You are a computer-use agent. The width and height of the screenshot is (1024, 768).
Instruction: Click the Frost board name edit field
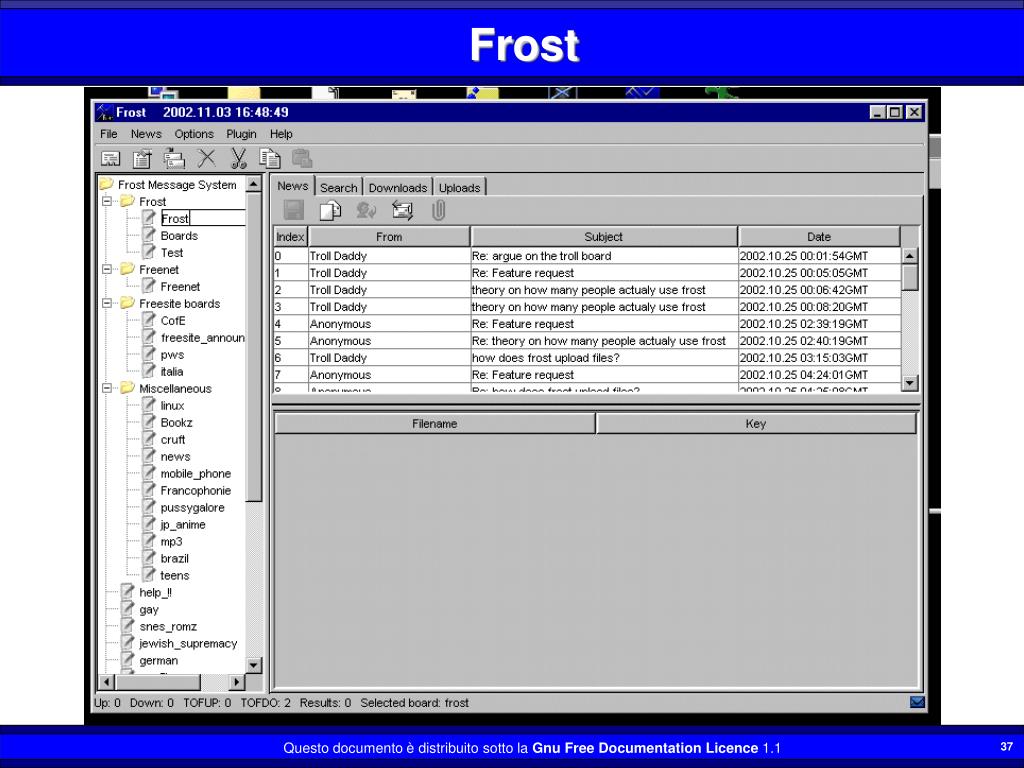click(x=202, y=218)
